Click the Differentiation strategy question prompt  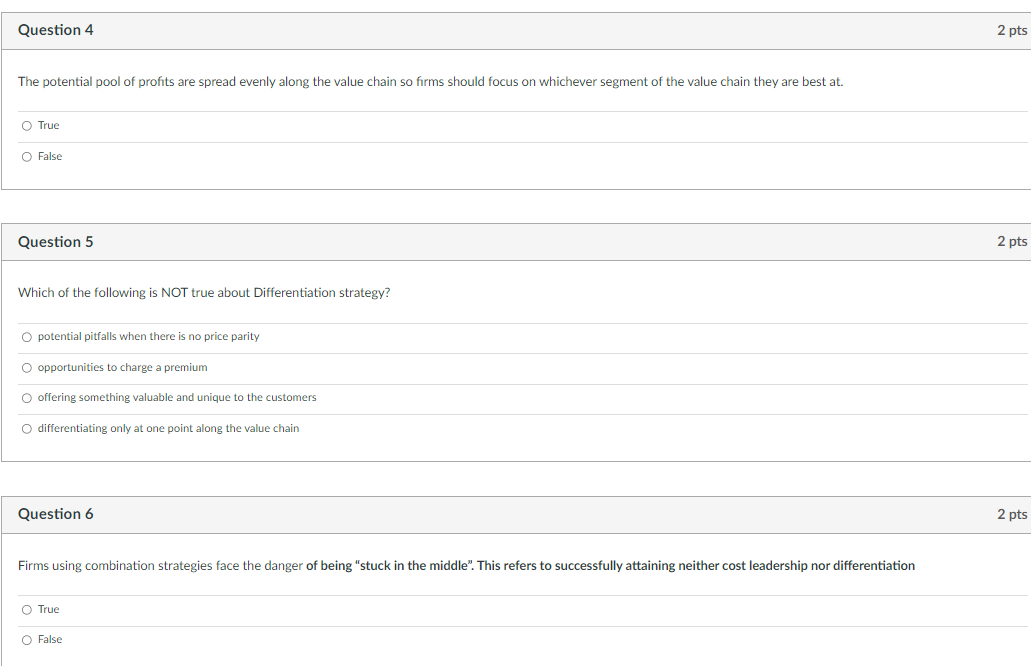[203, 292]
